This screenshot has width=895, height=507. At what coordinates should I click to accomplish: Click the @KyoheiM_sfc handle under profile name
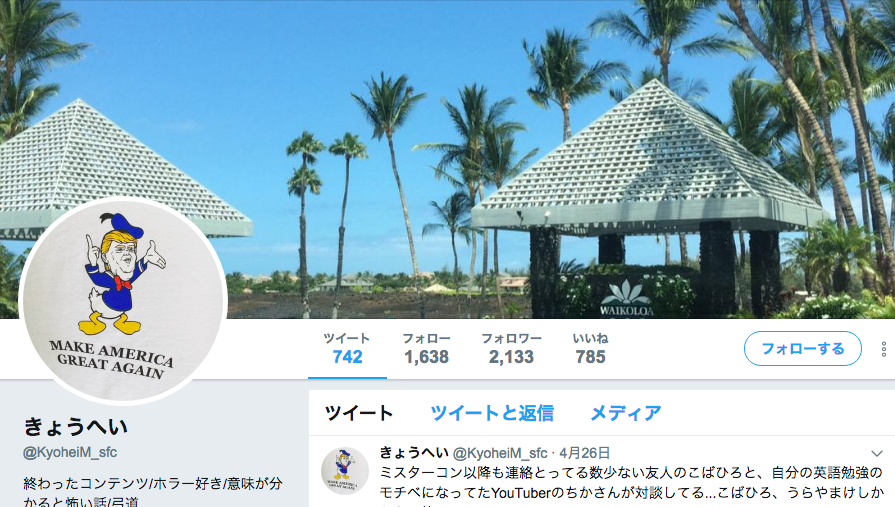pos(70,452)
